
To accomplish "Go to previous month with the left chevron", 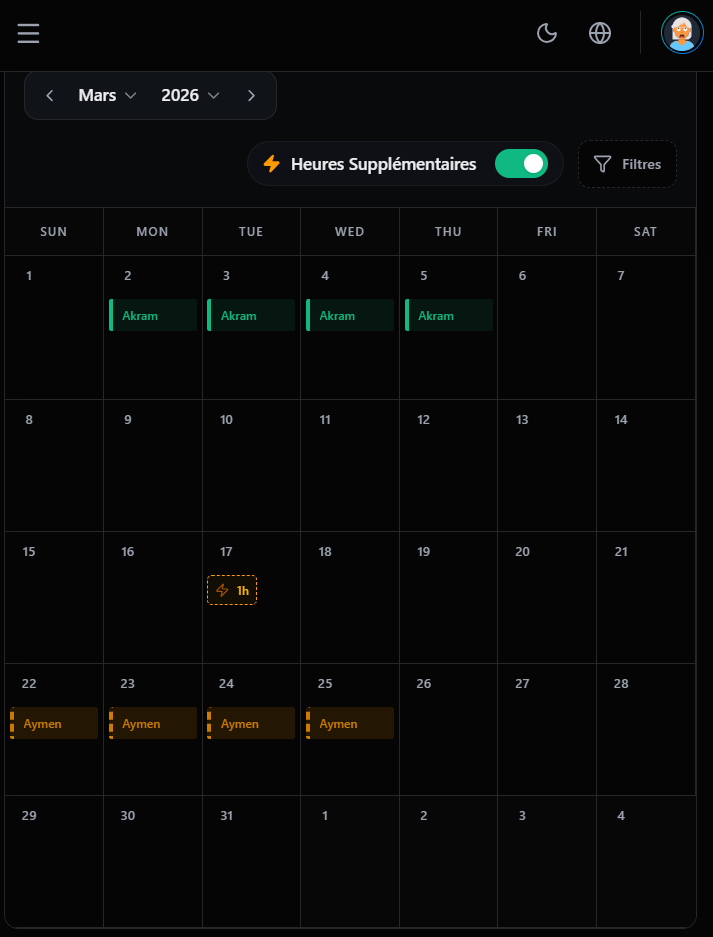I will pos(50,95).
